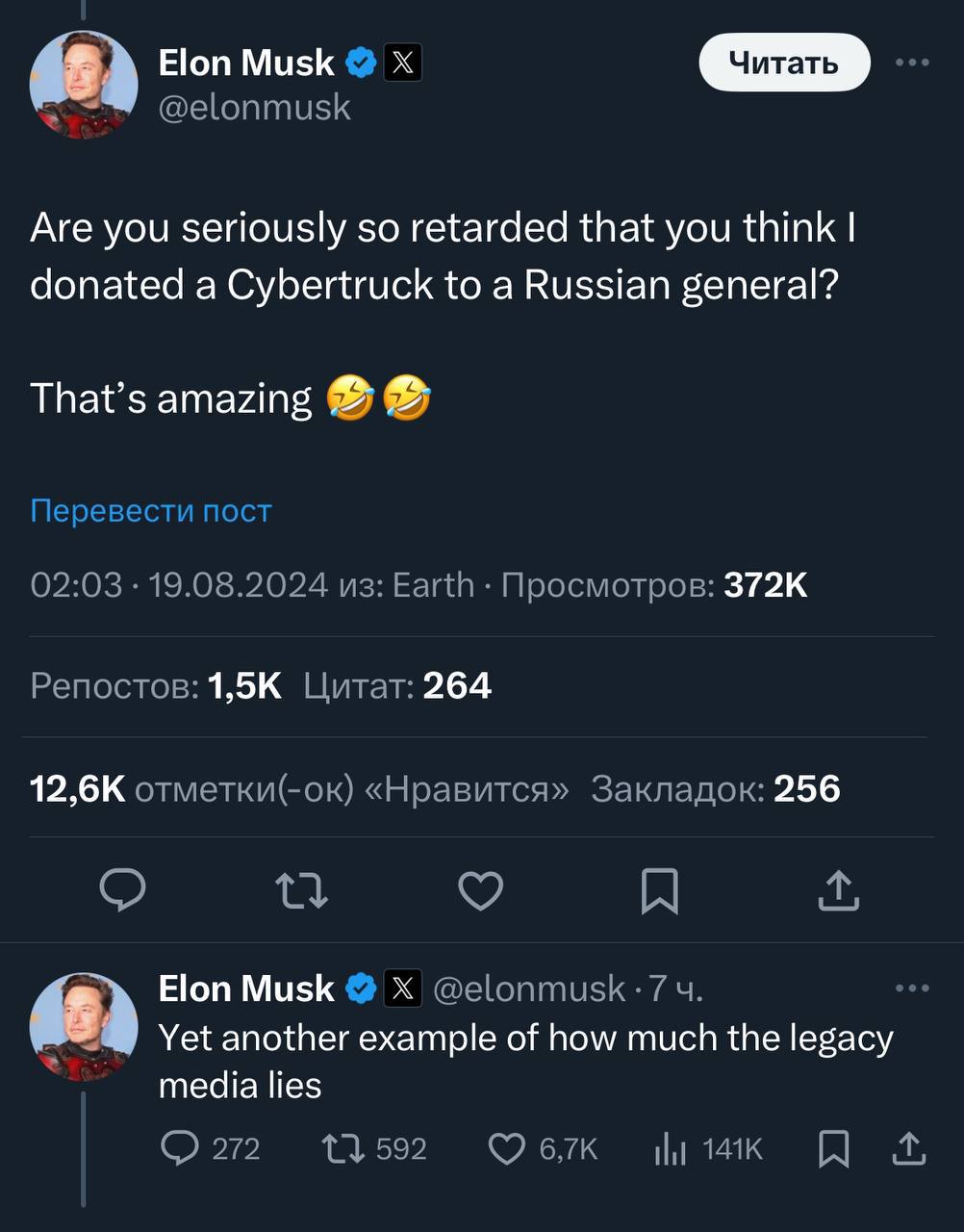
Task: Open the Цитат: 264 quotes list
Action: point(397,686)
